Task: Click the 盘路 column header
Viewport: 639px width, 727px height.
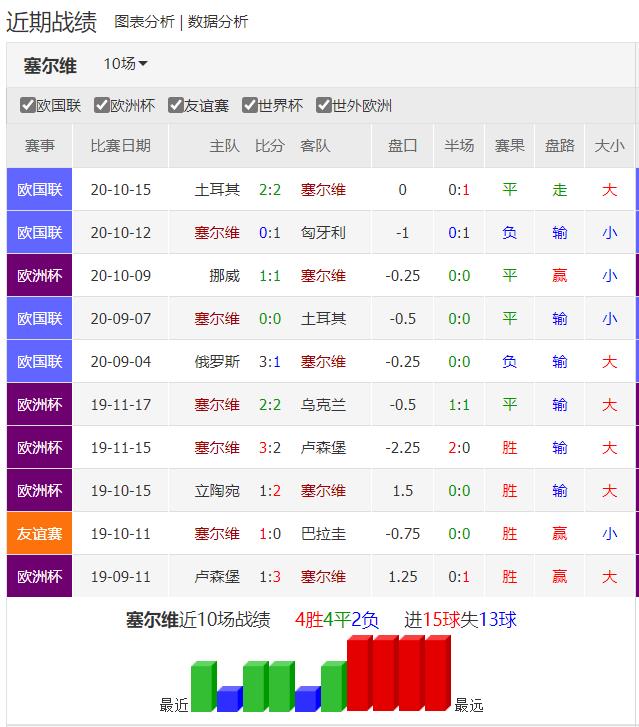Action: coord(560,146)
